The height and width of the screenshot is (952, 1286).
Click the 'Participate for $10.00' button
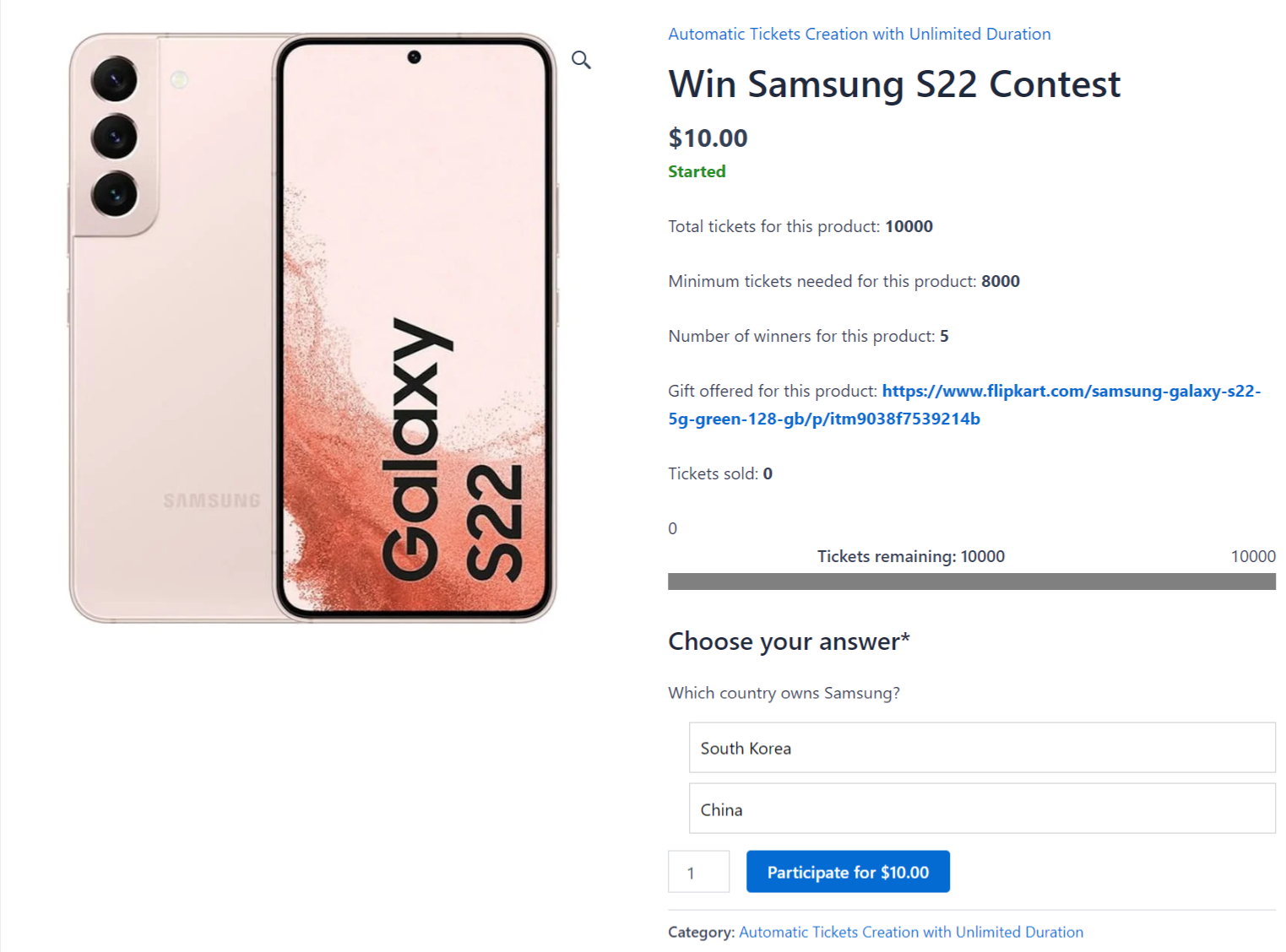[848, 871]
